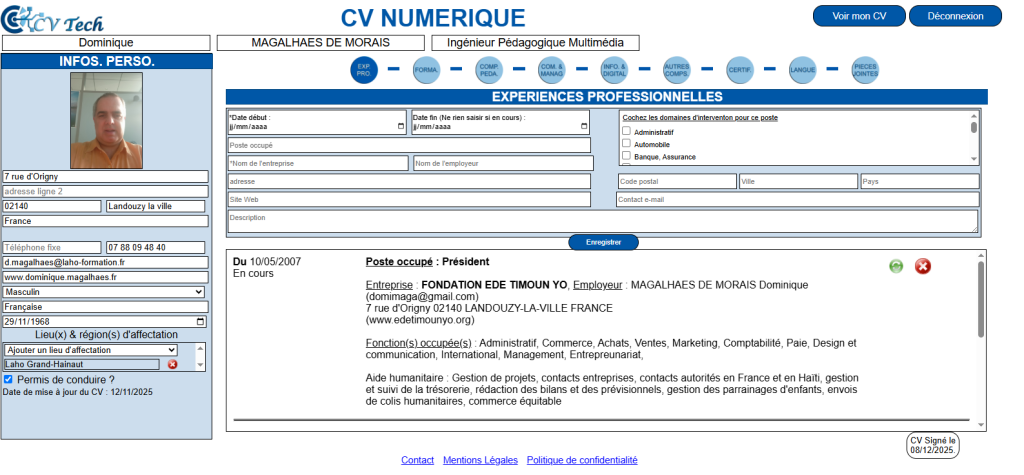Click the last name field MAGALHAES DE MORAIS

tap(321, 43)
